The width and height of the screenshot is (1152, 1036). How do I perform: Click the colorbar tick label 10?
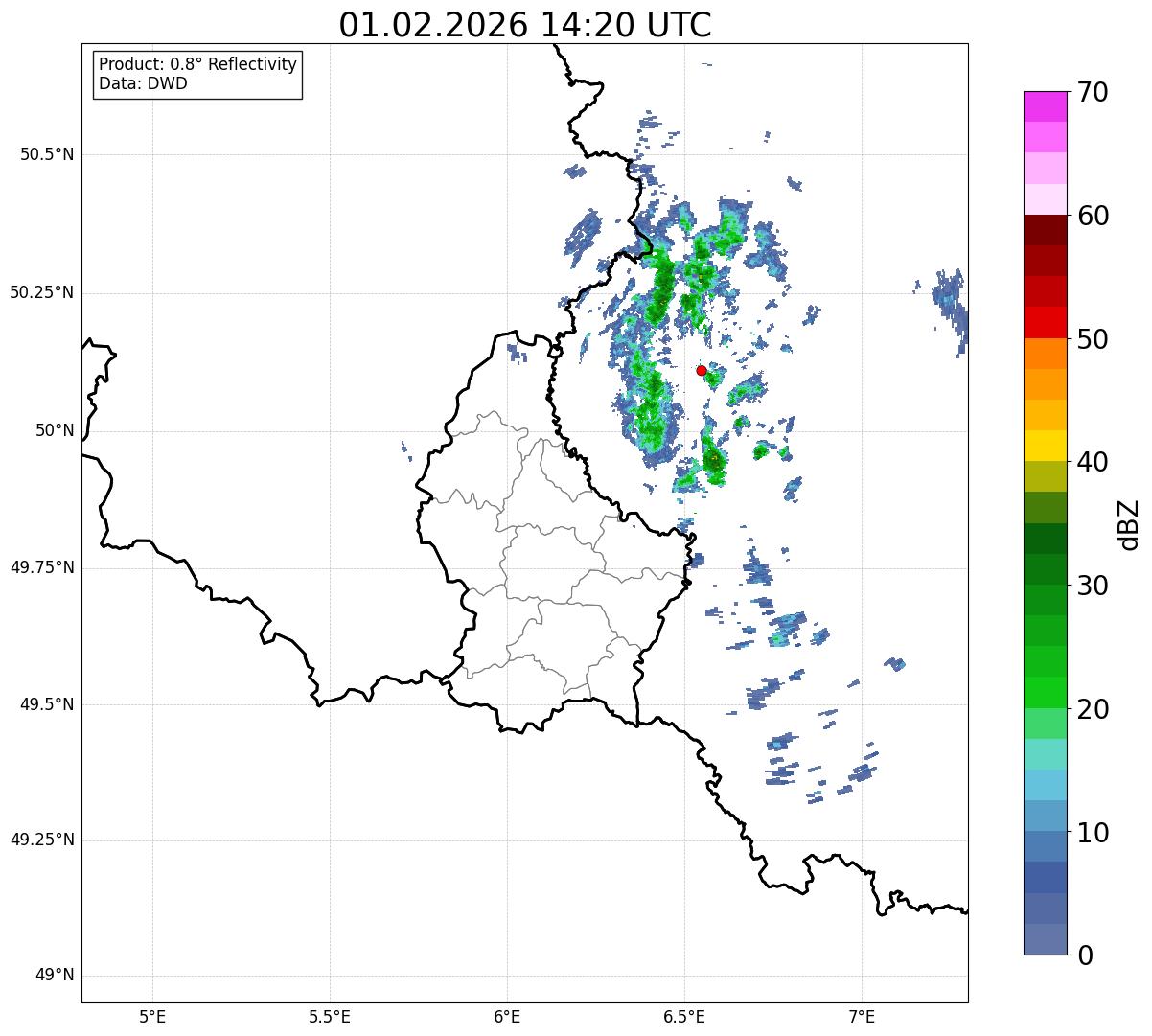coord(1093,833)
